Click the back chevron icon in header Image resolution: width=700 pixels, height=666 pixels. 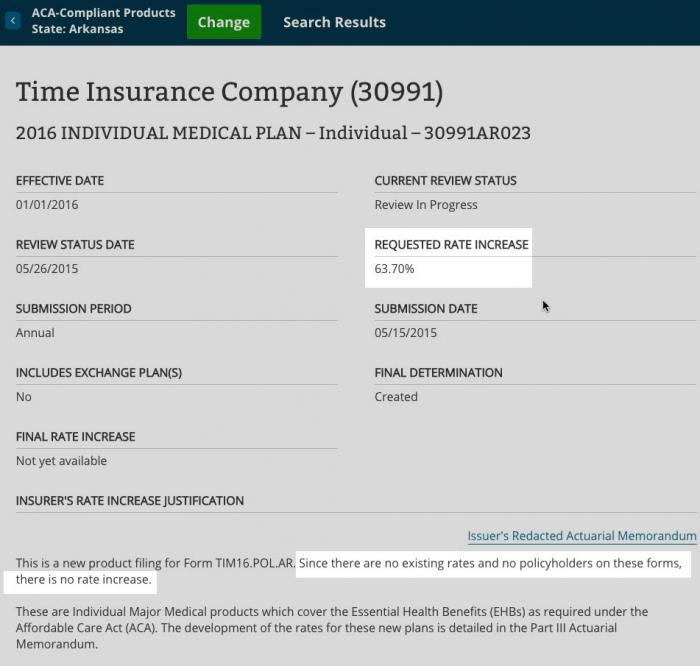point(13,21)
